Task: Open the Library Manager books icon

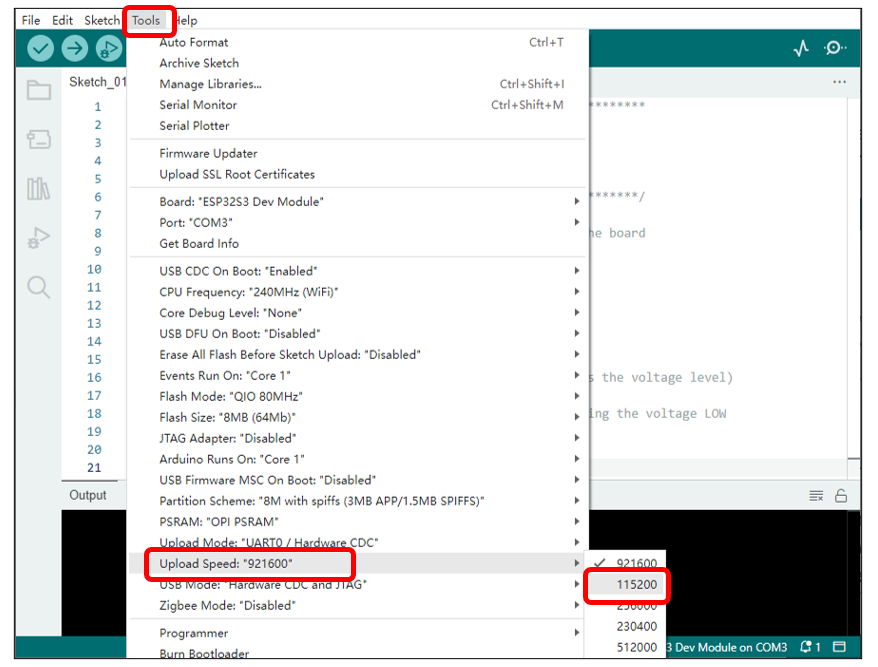Action: (x=39, y=189)
